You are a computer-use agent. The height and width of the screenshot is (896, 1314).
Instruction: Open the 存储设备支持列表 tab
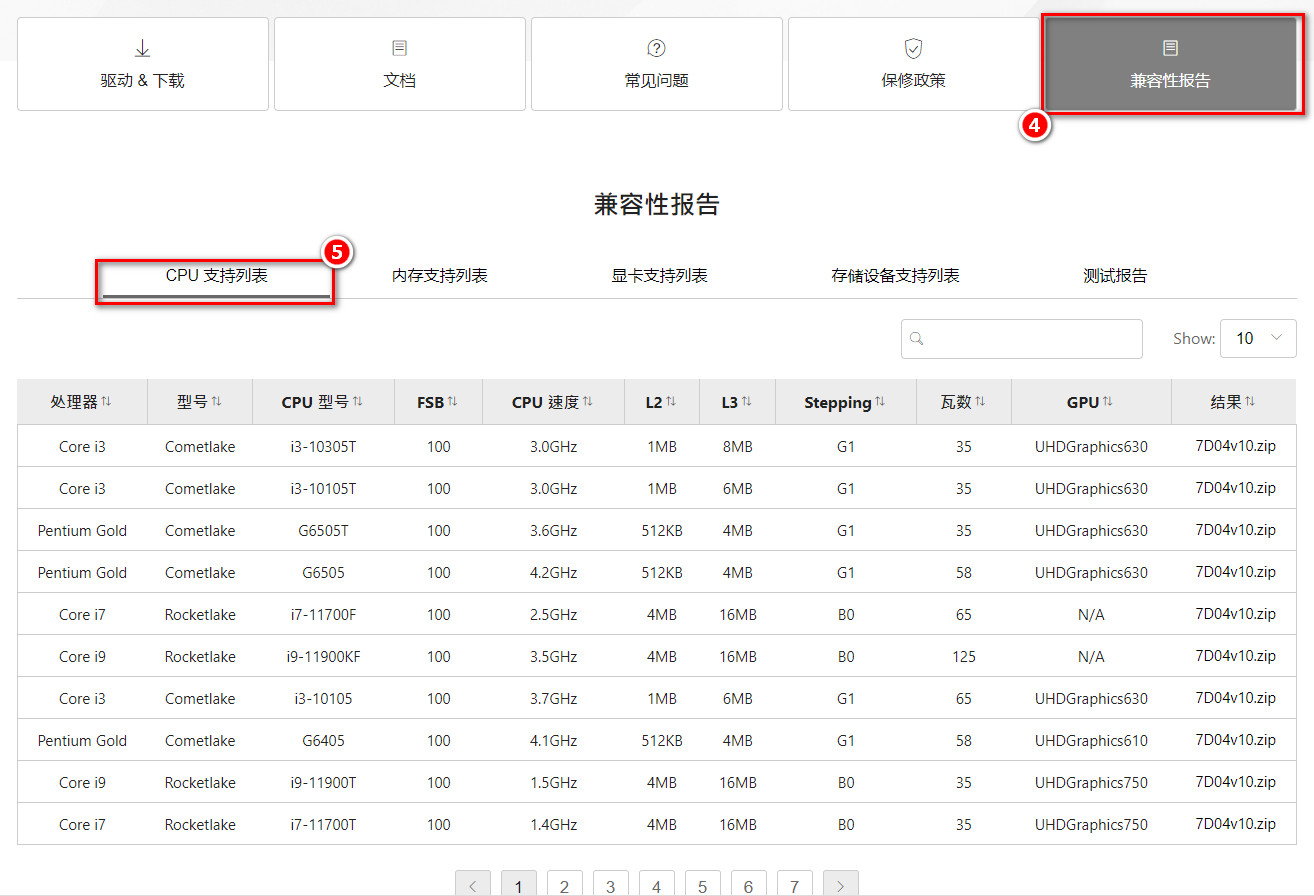(x=895, y=276)
